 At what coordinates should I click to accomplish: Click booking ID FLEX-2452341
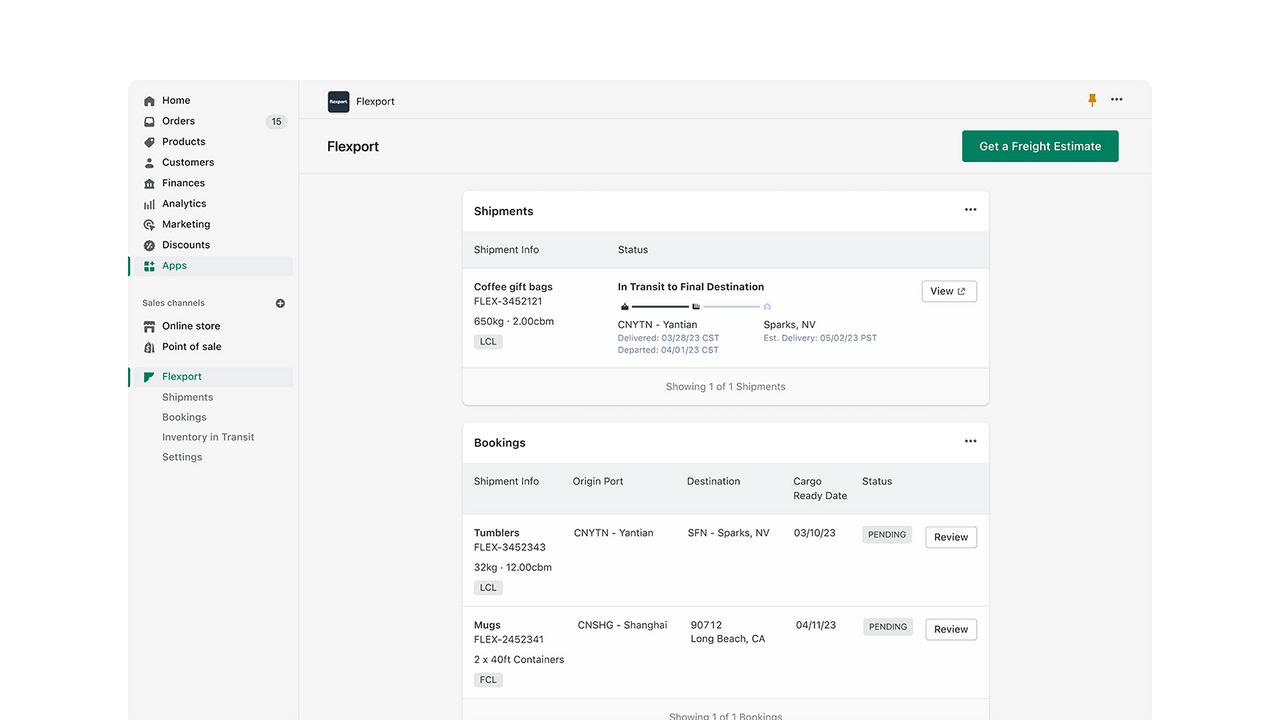tap(509, 639)
